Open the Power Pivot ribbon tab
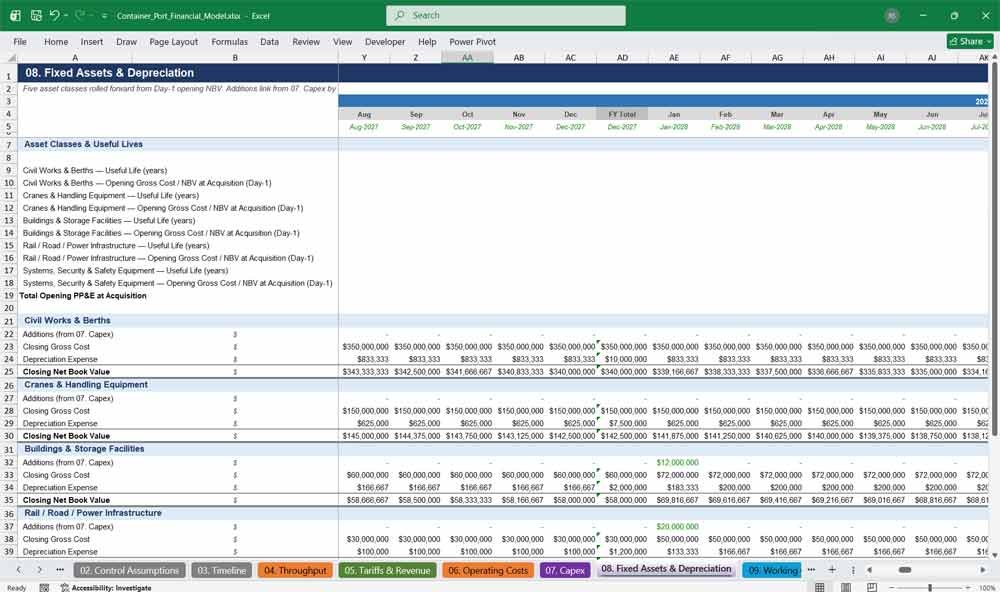1000x592 pixels. pyautogui.click(x=473, y=41)
